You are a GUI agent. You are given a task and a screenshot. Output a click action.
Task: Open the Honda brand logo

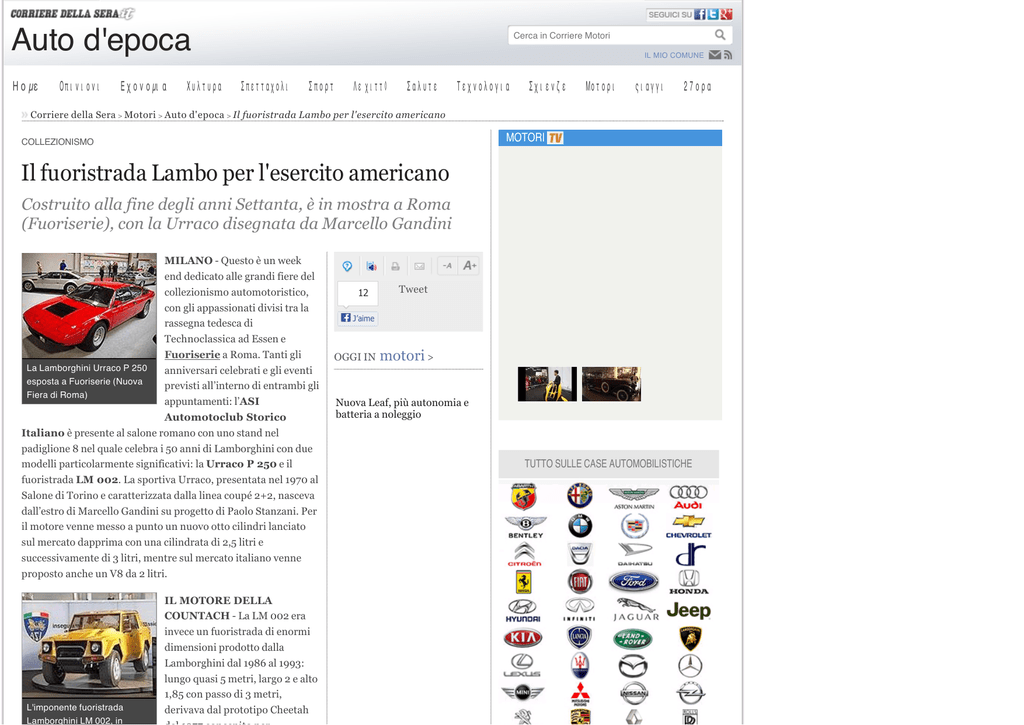[x=688, y=582]
